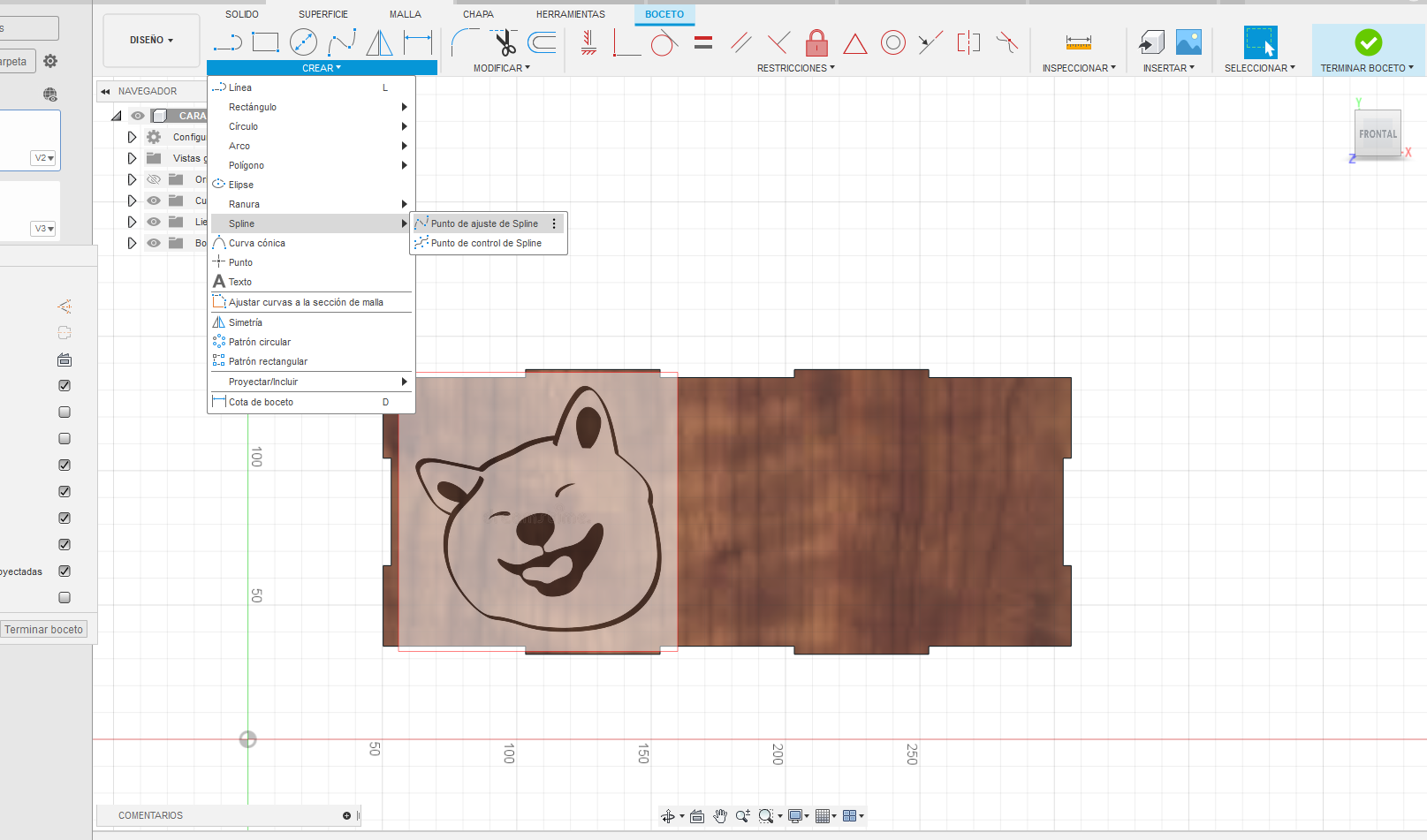Open the SELECCIONAR dropdown menu
This screenshot has height=840, width=1427.
click(1259, 68)
